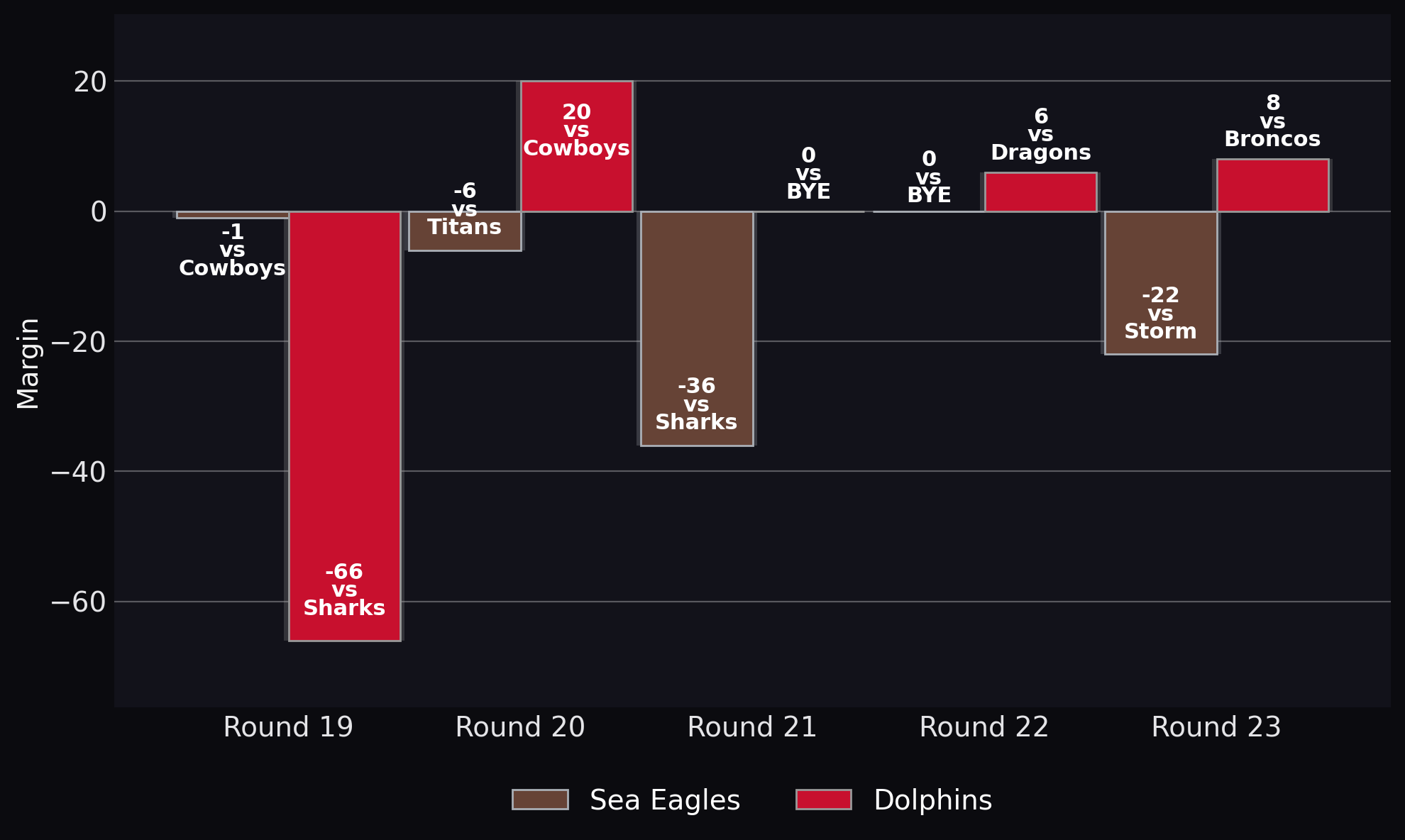Screen dimensions: 1405x840
Task: Select the Dolphins legend label
Action: pyautogui.click(x=932, y=800)
